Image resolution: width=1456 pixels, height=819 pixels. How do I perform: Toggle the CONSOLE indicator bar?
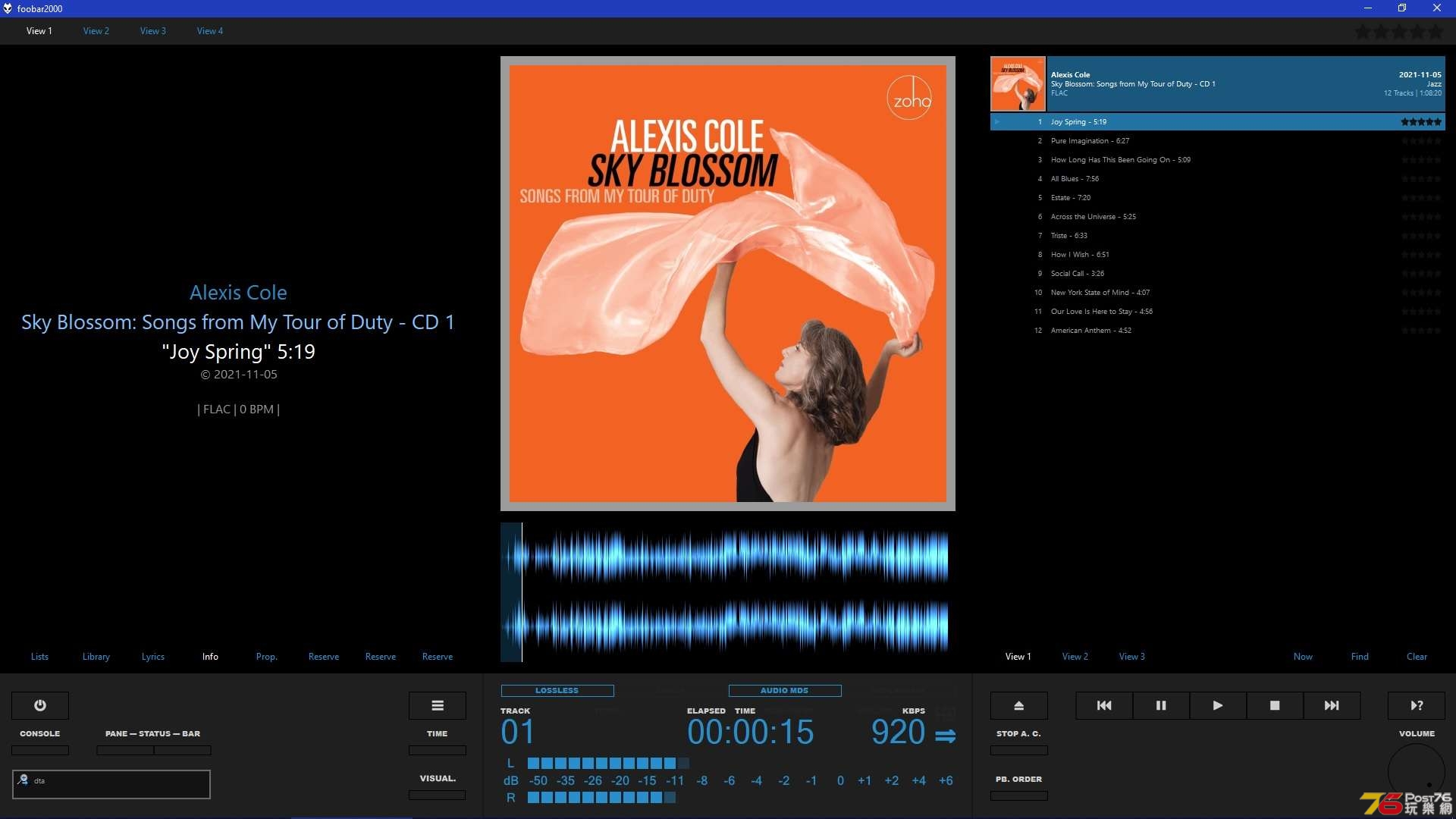point(40,751)
